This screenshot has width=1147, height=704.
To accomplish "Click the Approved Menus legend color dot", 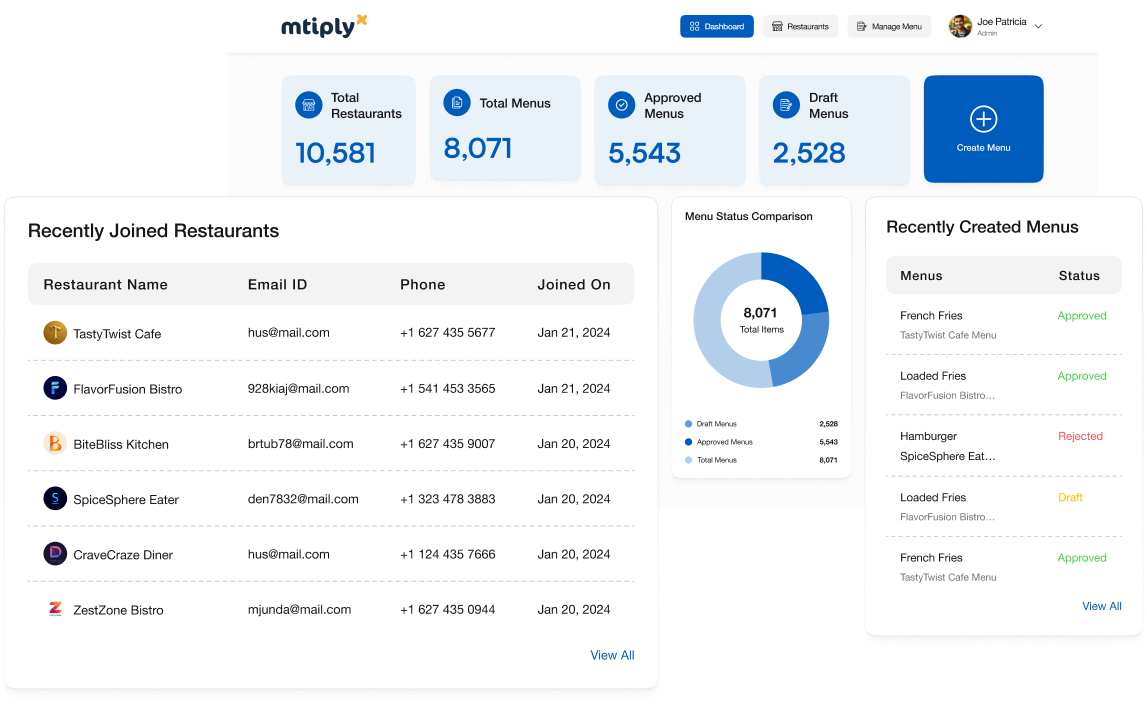I will (x=688, y=442).
